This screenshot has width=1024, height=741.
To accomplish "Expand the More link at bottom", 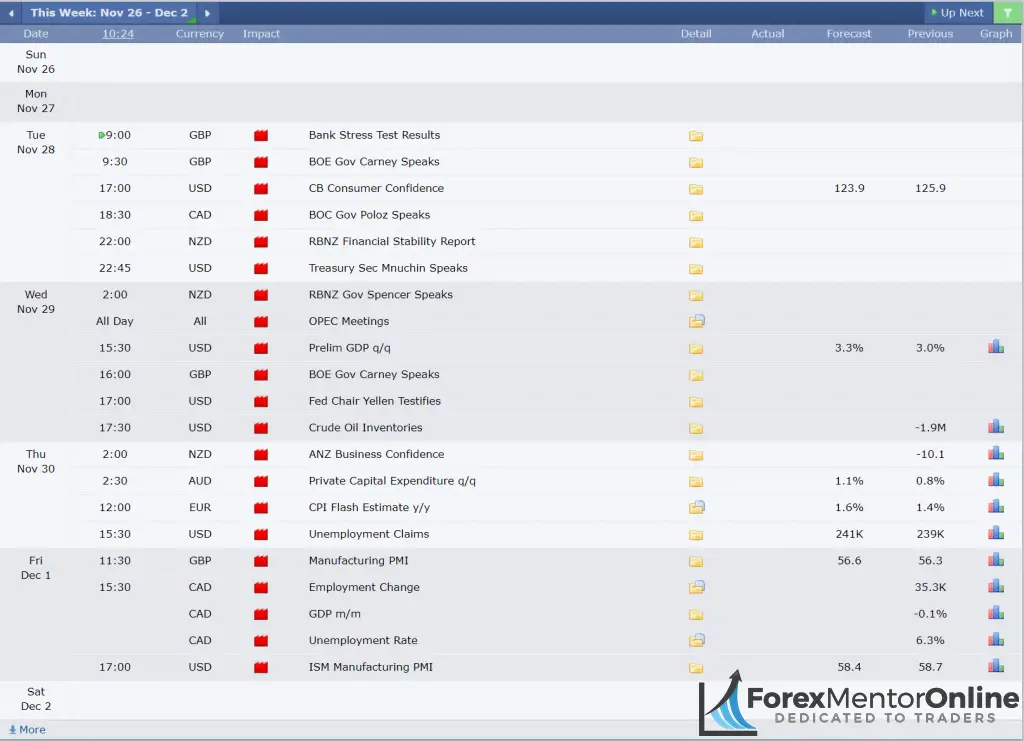I will click(27, 730).
